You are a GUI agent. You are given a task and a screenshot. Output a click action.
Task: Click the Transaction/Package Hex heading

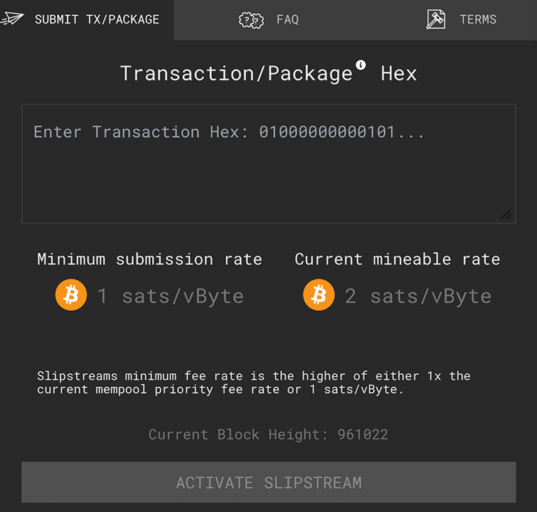click(x=268, y=73)
